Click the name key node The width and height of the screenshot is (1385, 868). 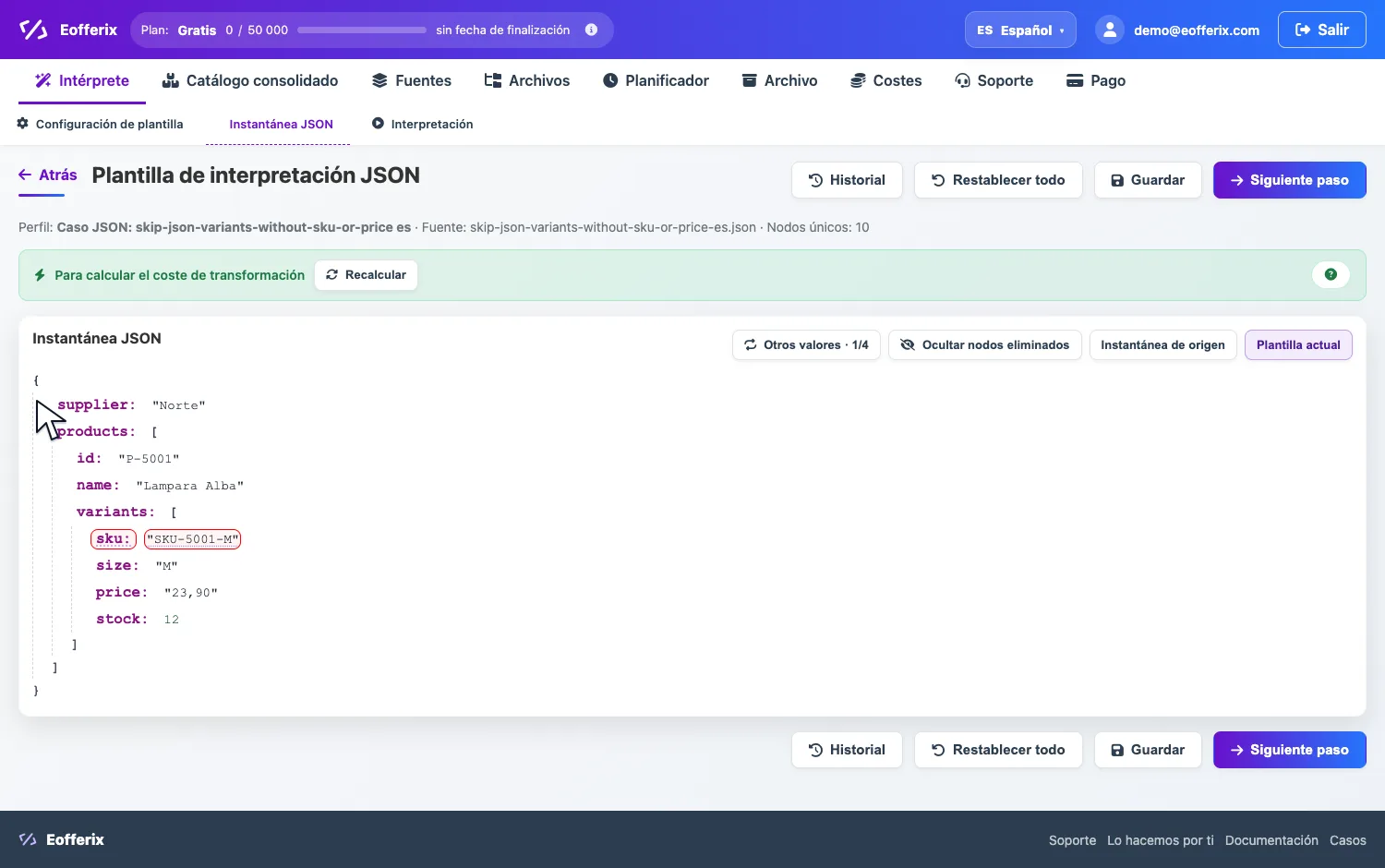click(98, 485)
